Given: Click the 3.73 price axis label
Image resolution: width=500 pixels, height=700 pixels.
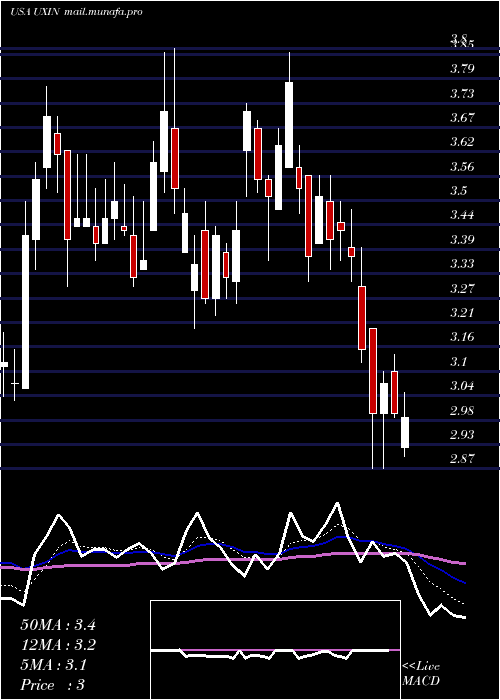Looking at the screenshot, I should point(462,94).
